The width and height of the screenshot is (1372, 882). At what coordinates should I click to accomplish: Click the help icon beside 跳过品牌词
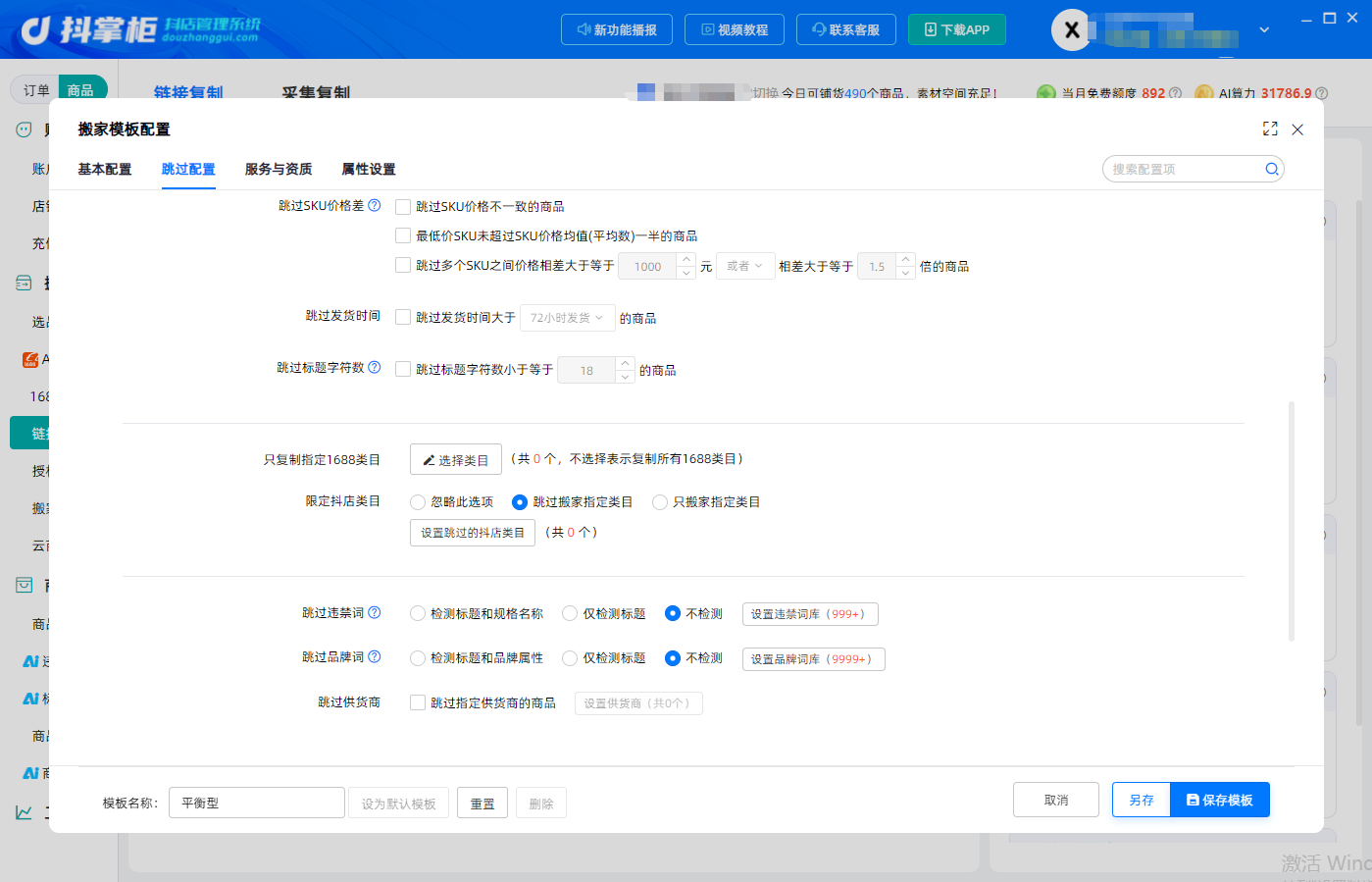(x=374, y=656)
